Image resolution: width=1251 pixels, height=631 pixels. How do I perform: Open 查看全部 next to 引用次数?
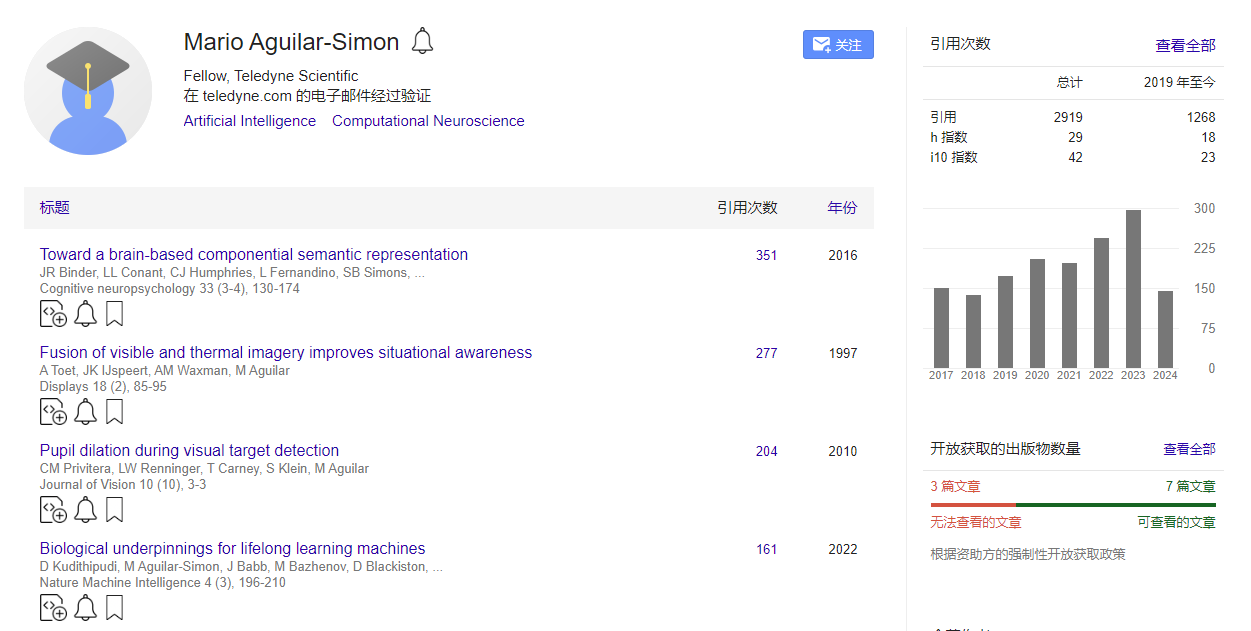[1185, 45]
